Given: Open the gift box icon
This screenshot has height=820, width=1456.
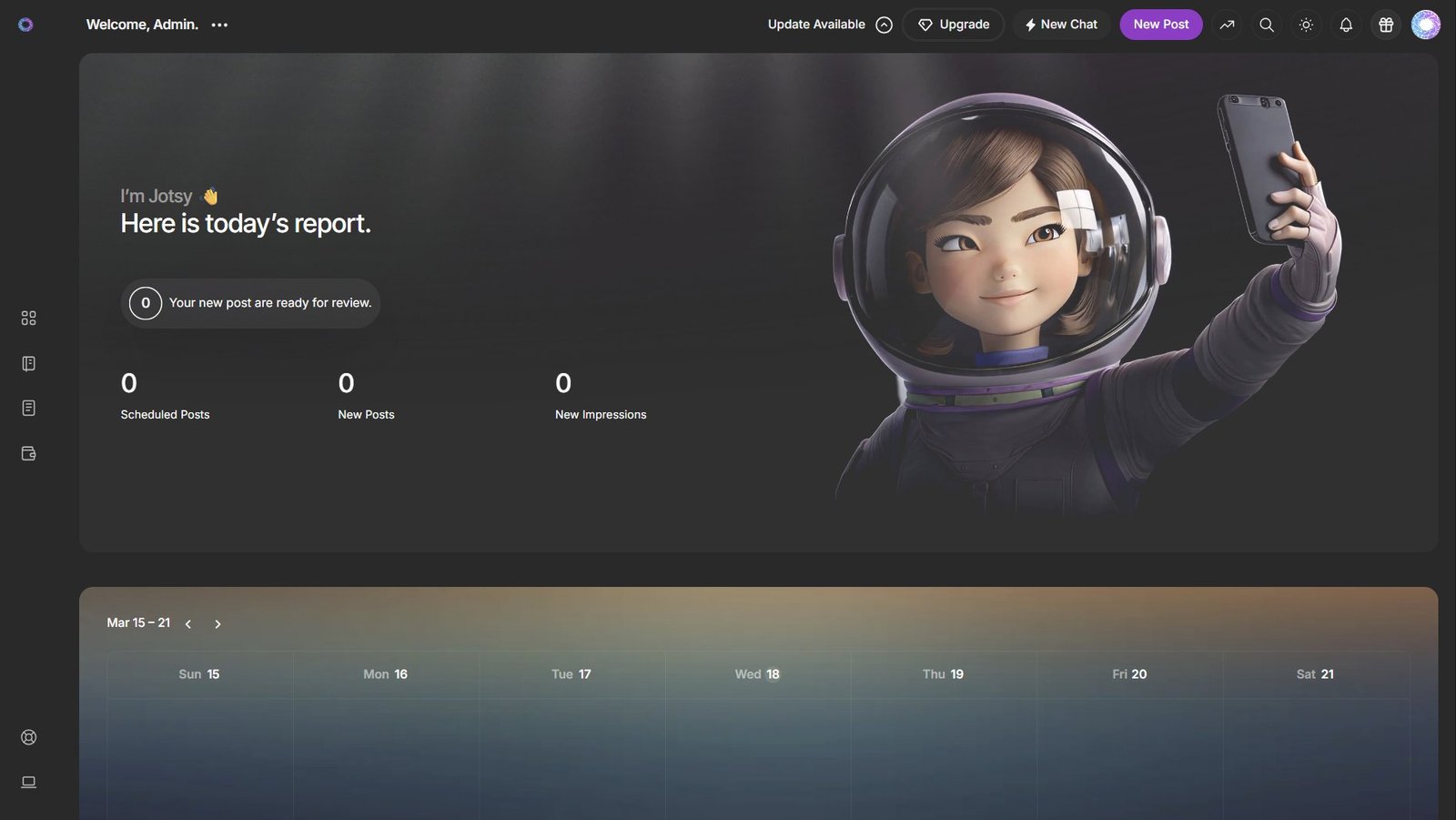Looking at the screenshot, I should click(x=1386, y=25).
